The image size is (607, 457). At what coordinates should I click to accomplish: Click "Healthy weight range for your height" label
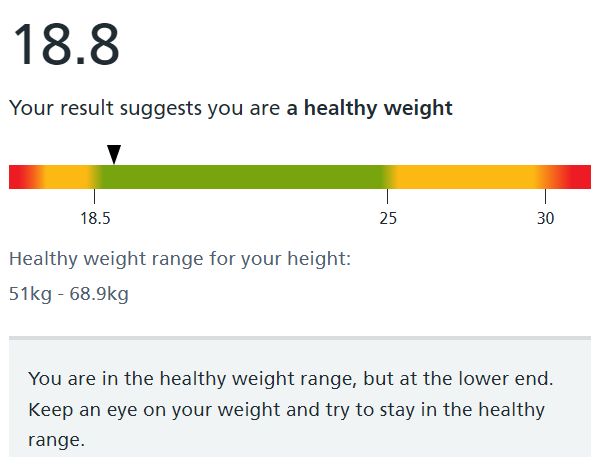[180, 258]
